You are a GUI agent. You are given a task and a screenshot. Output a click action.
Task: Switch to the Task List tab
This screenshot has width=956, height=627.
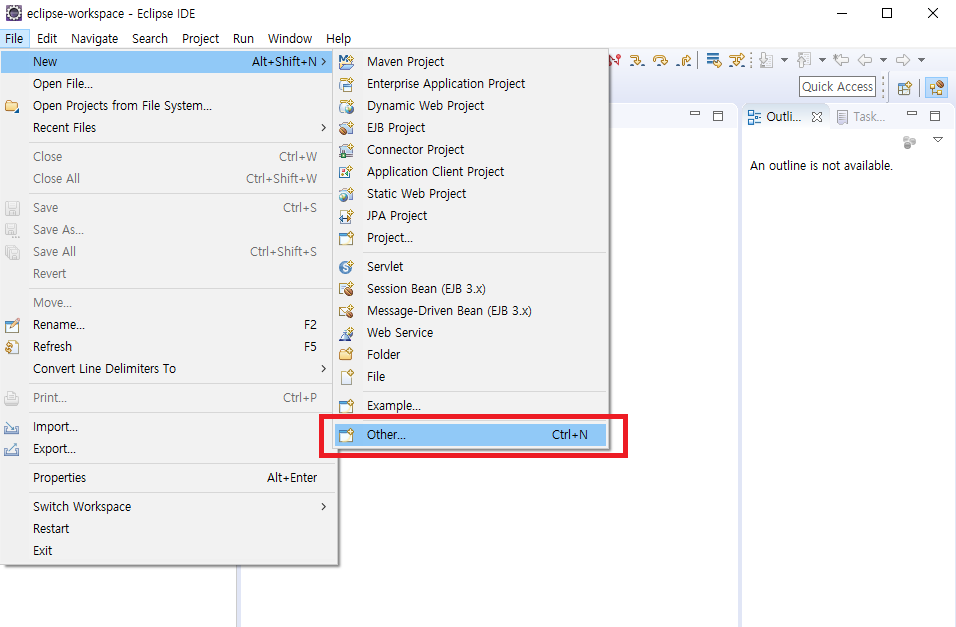(861, 116)
